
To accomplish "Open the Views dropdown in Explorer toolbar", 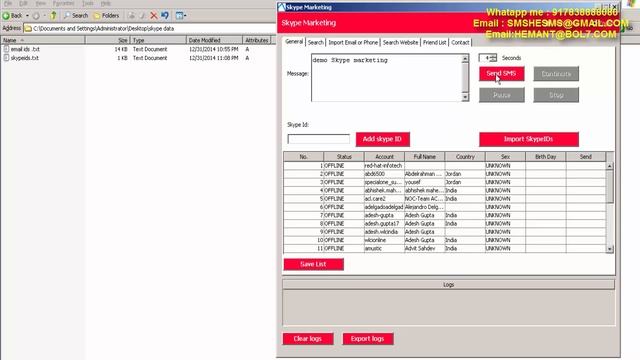I will tap(181, 16).
